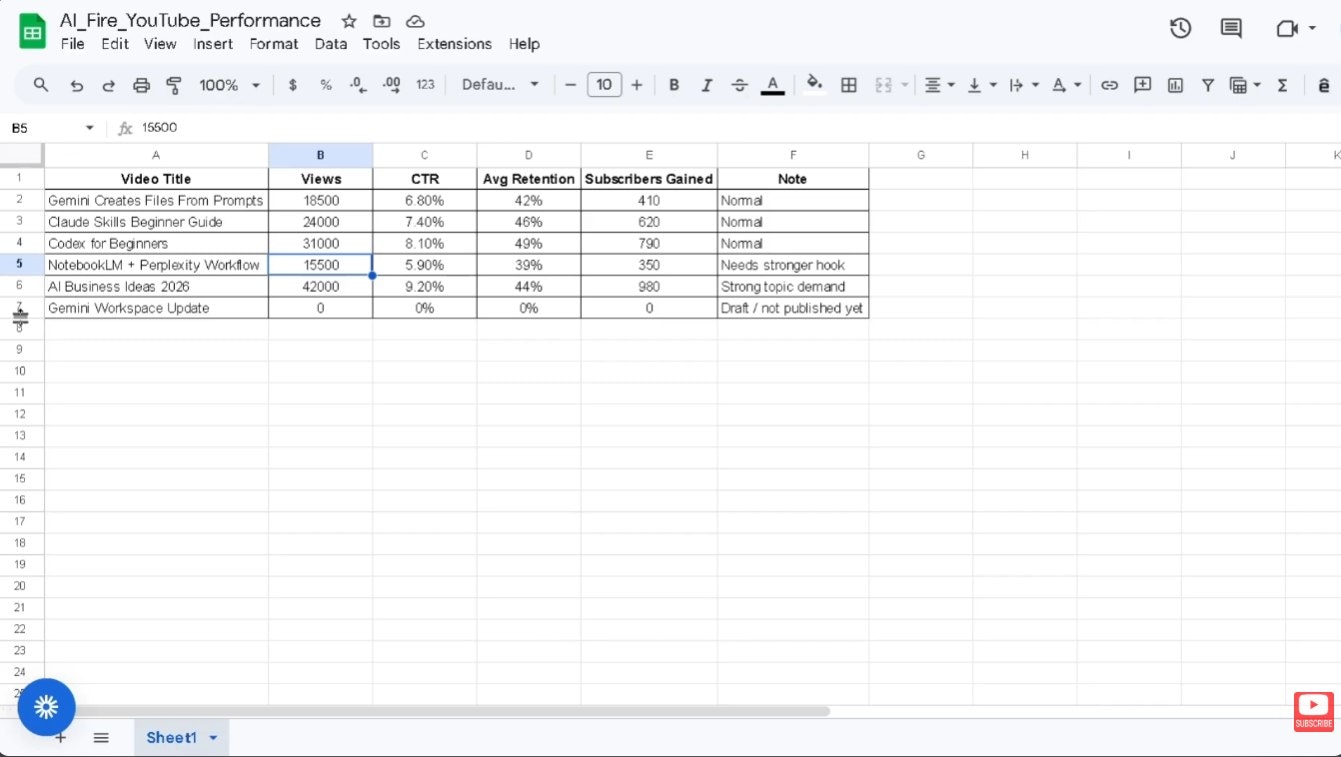
Task: Click the move to folder icon
Action: click(381, 21)
